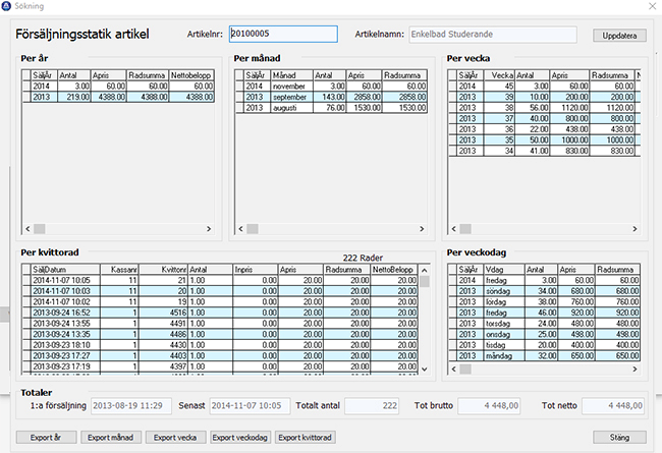
Task: Click the Tot netto field
Action: tap(613, 406)
